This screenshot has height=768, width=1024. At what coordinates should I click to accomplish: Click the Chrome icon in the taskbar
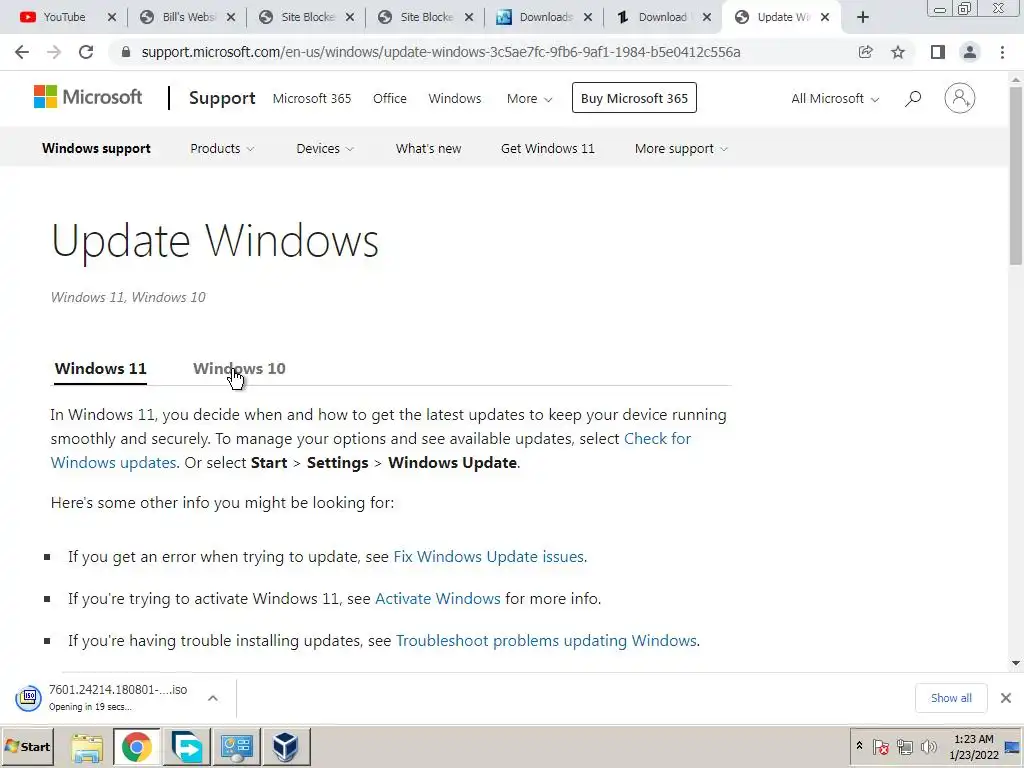point(136,746)
